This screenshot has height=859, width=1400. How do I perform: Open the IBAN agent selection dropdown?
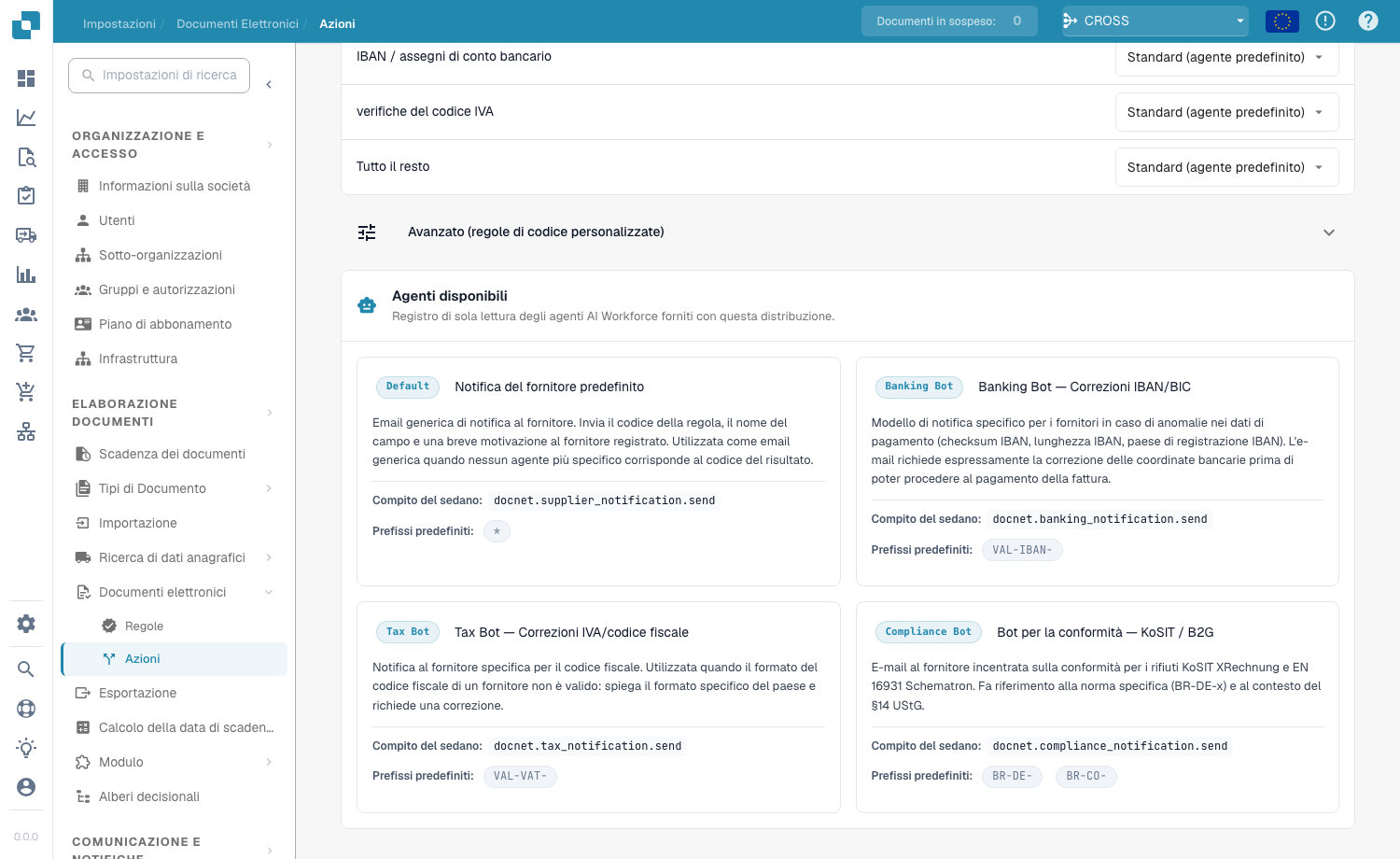click(x=1226, y=58)
